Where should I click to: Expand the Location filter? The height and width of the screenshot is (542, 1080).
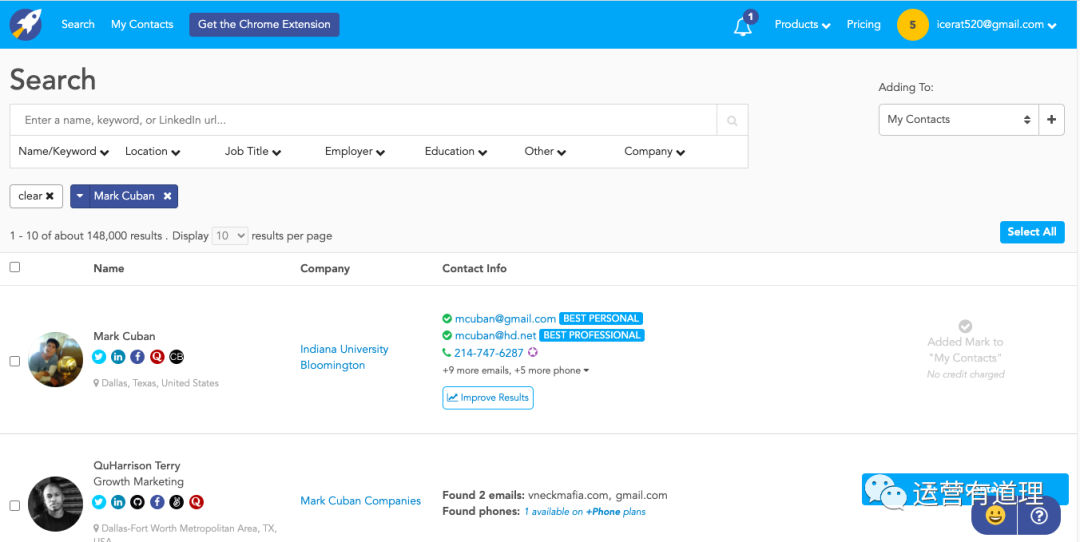click(x=152, y=152)
